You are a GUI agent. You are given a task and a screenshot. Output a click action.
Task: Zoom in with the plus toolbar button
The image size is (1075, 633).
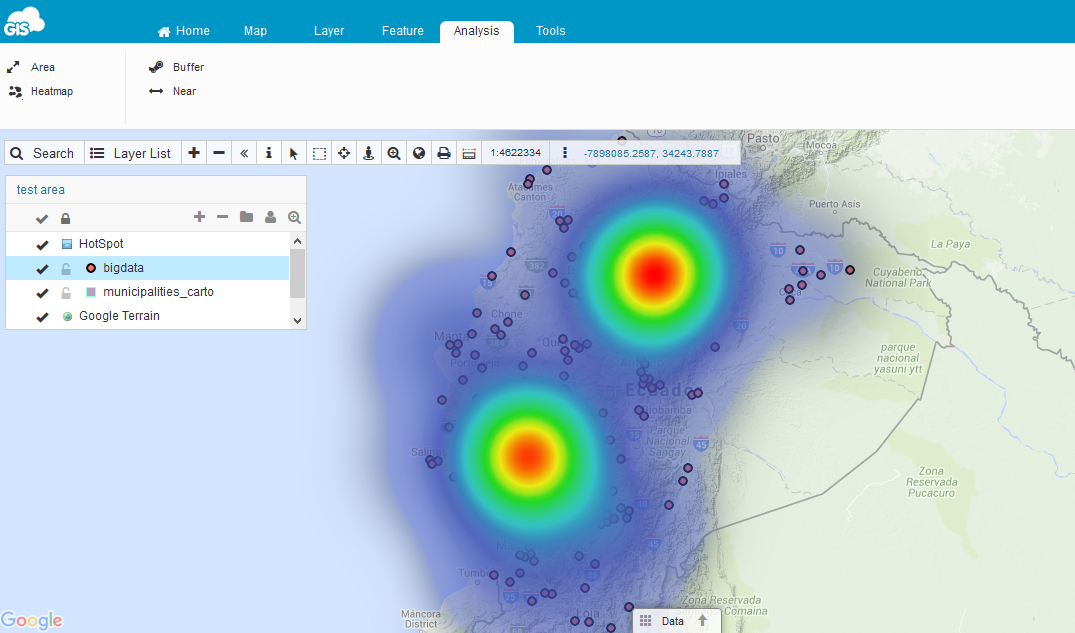click(x=194, y=153)
